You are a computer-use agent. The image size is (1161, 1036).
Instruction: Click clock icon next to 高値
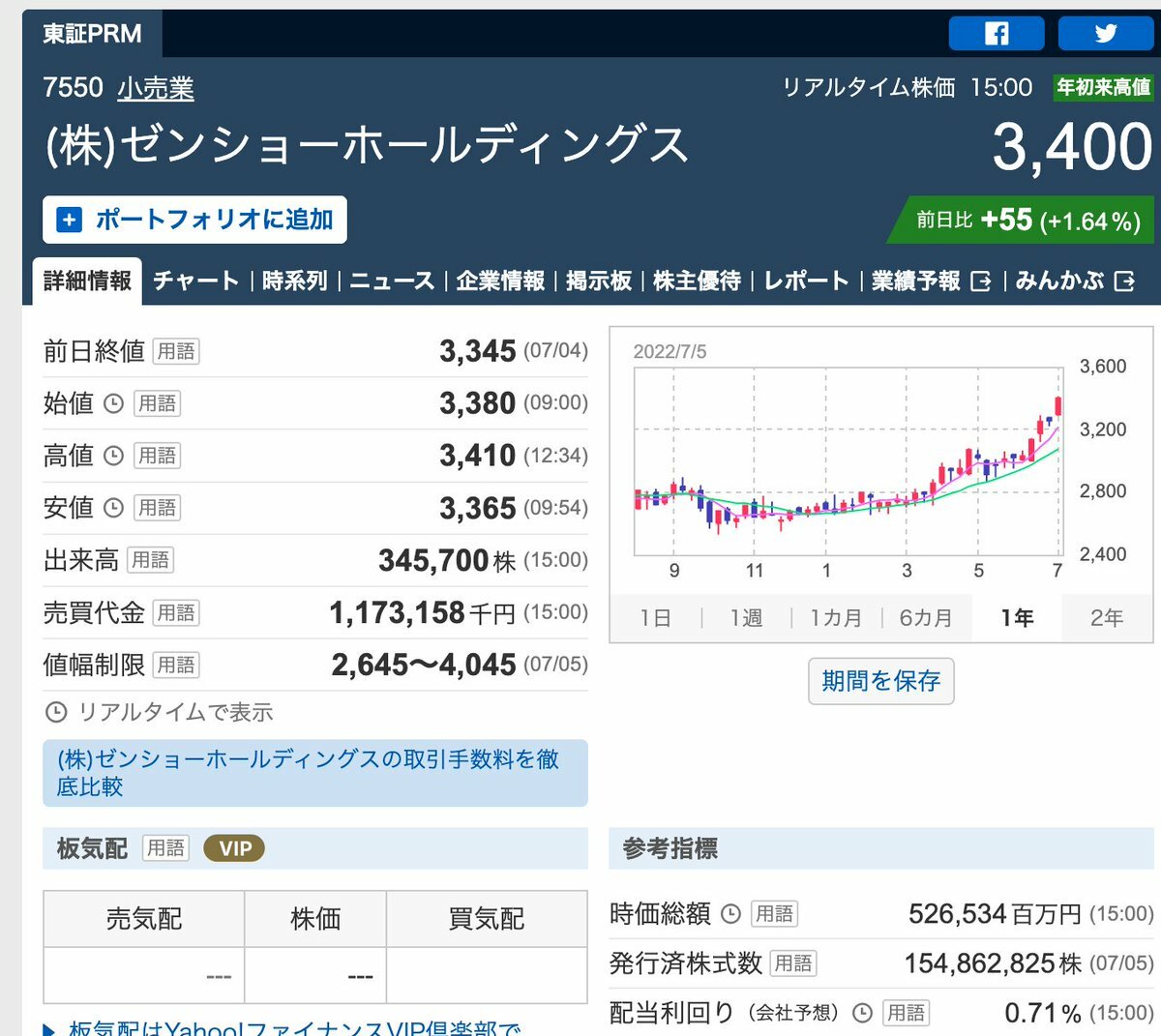pyautogui.click(x=113, y=456)
